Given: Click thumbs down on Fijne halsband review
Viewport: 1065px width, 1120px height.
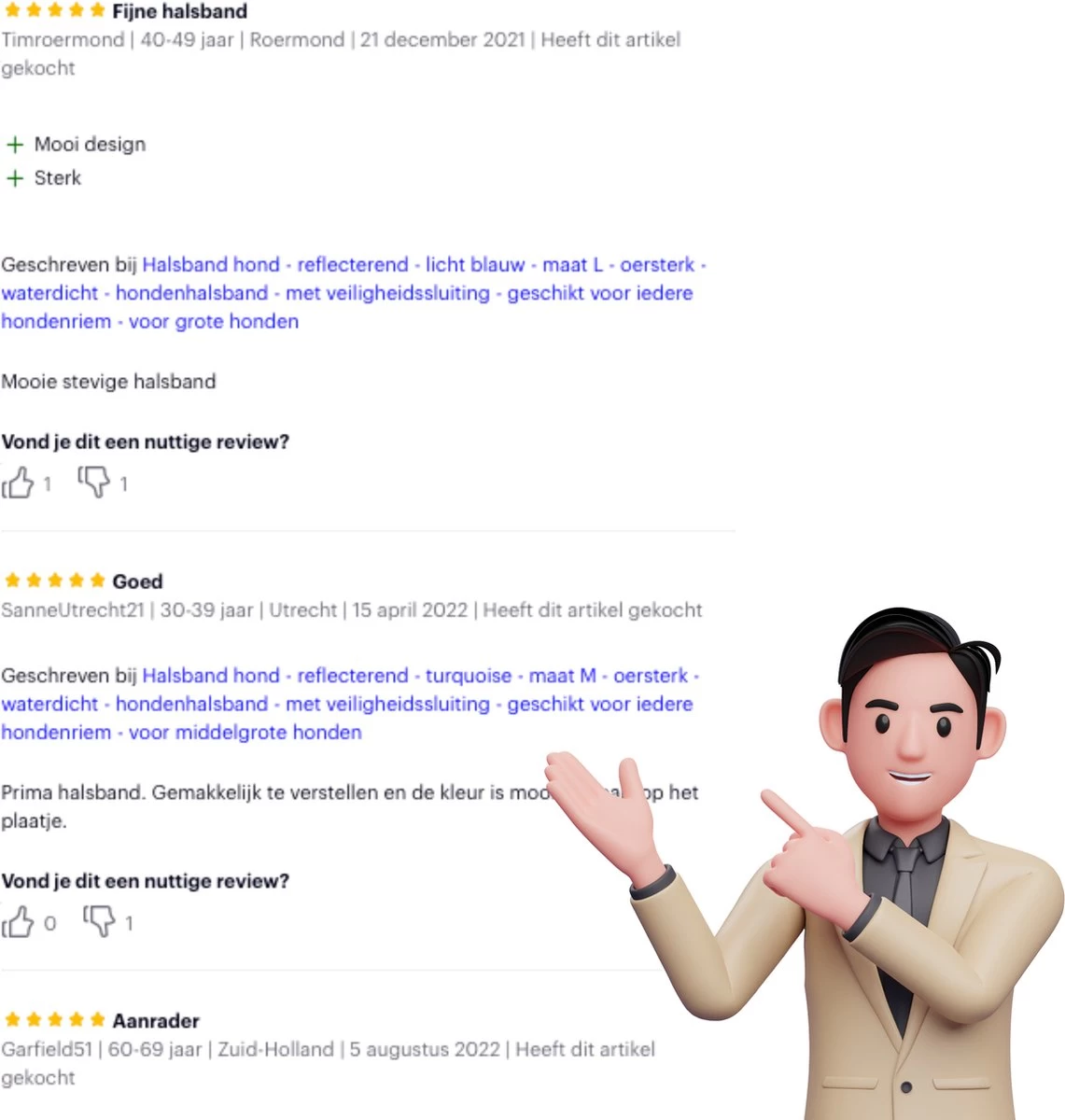Looking at the screenshot, I should click(93, 482).
